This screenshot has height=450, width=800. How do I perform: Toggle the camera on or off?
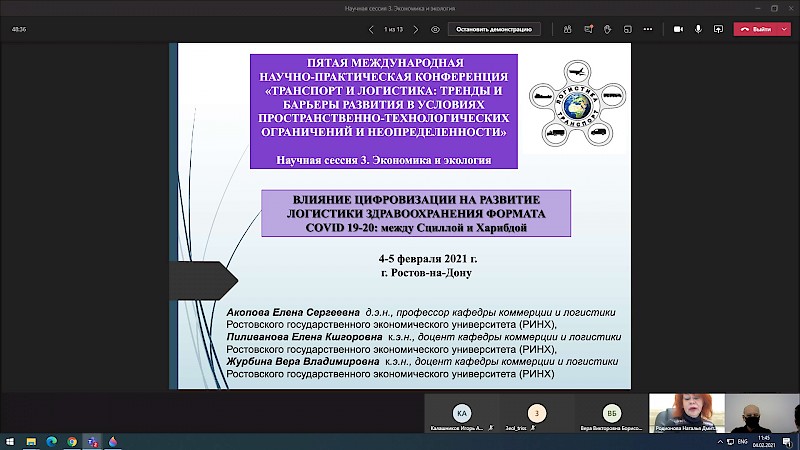pos(678,29)
